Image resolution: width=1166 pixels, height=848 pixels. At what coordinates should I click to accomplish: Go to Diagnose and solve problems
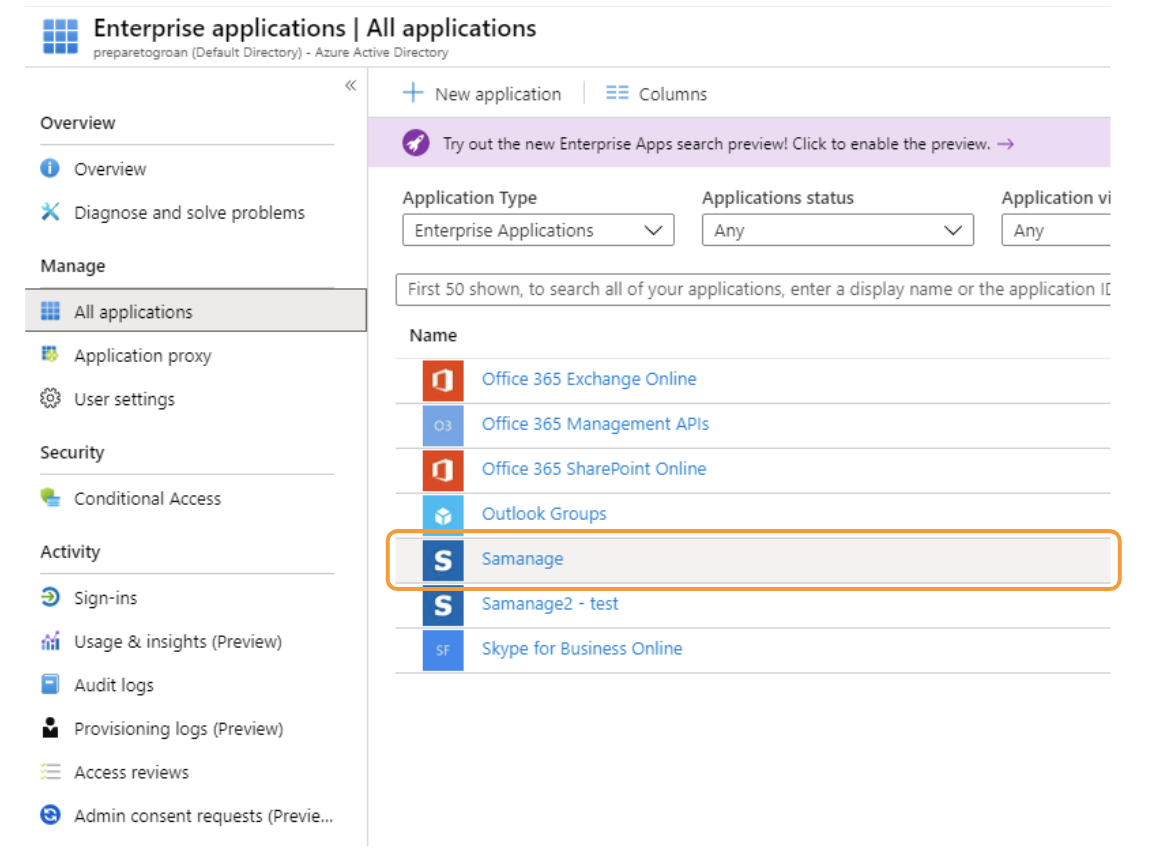coord(189,213)
